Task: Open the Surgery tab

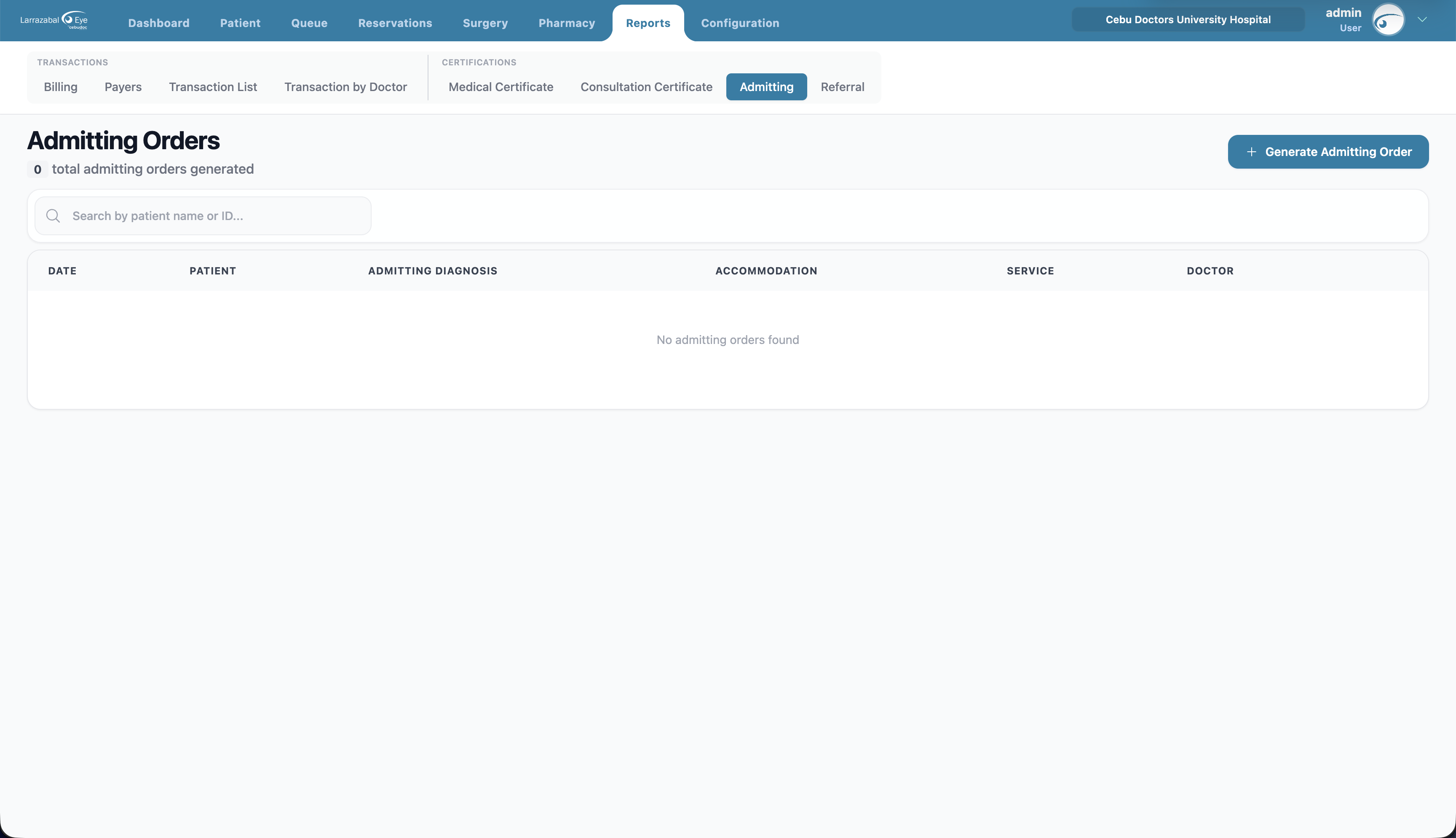Action: [485, 23]
